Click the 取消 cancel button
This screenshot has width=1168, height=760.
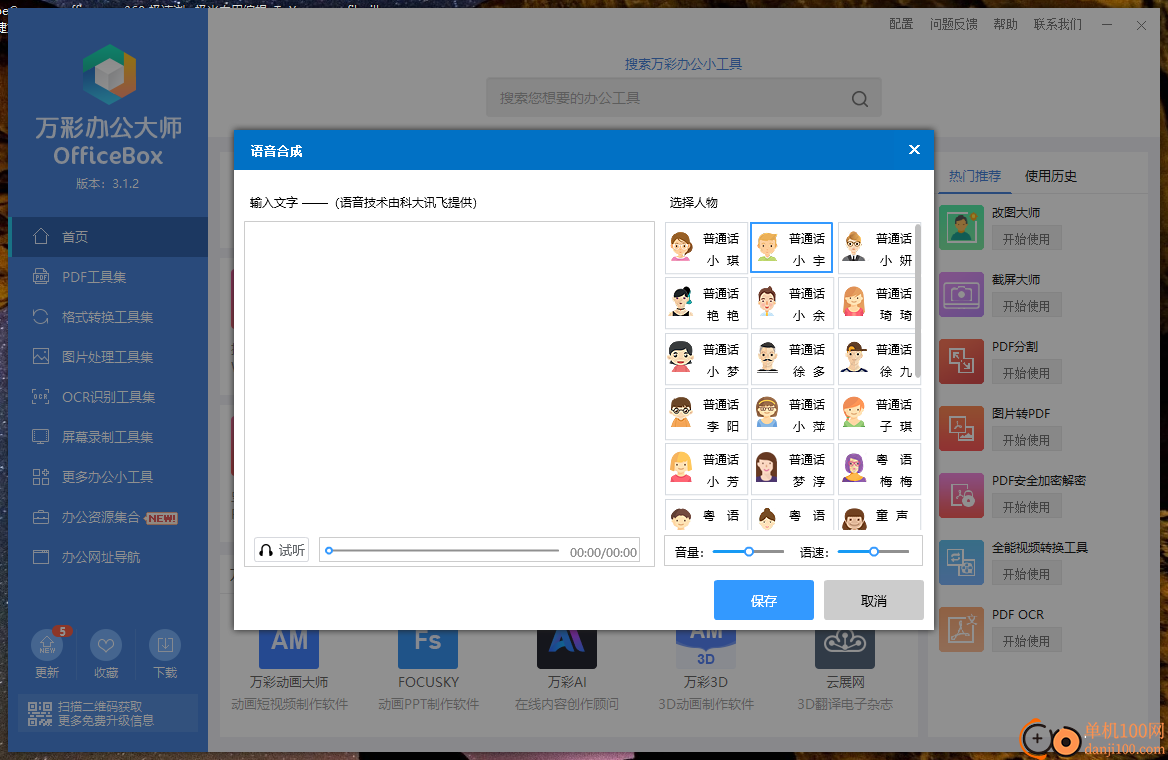click(874, 601)
